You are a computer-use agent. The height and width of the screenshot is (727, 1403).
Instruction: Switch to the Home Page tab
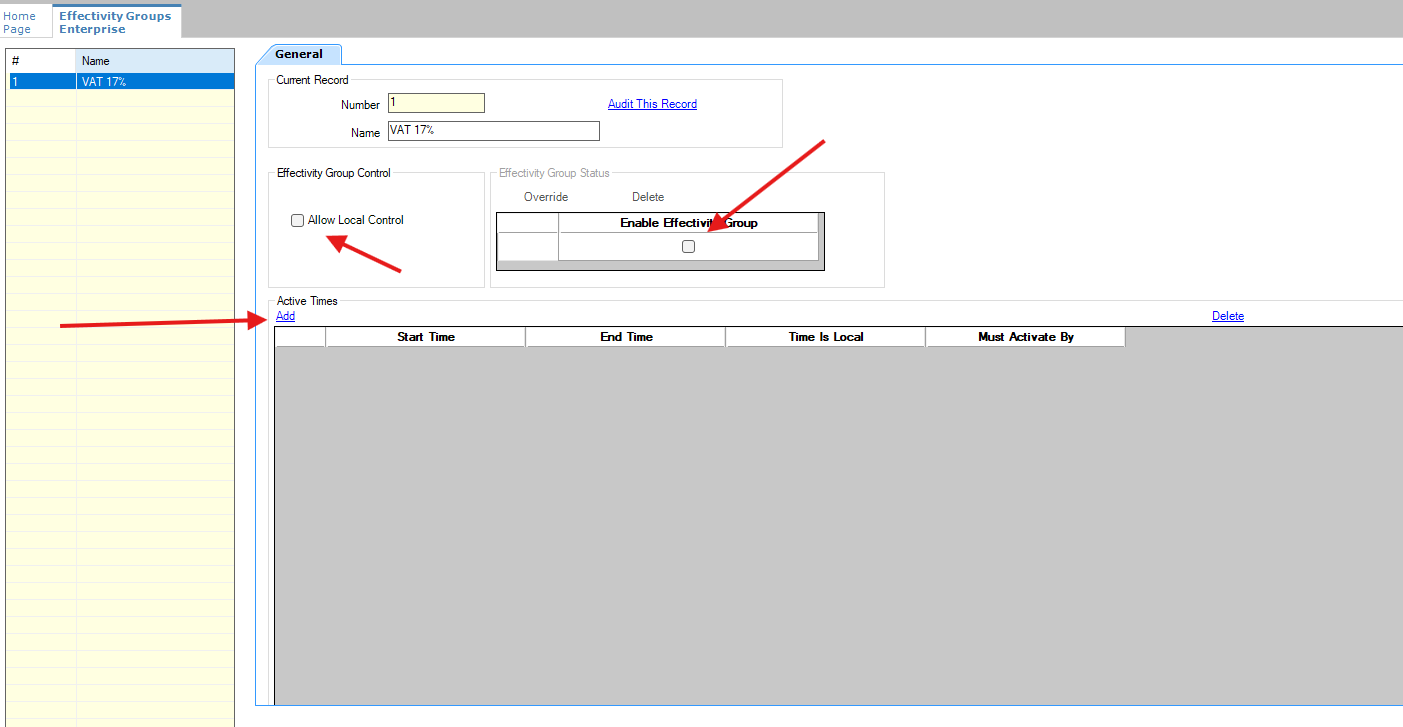click(19, 22)
